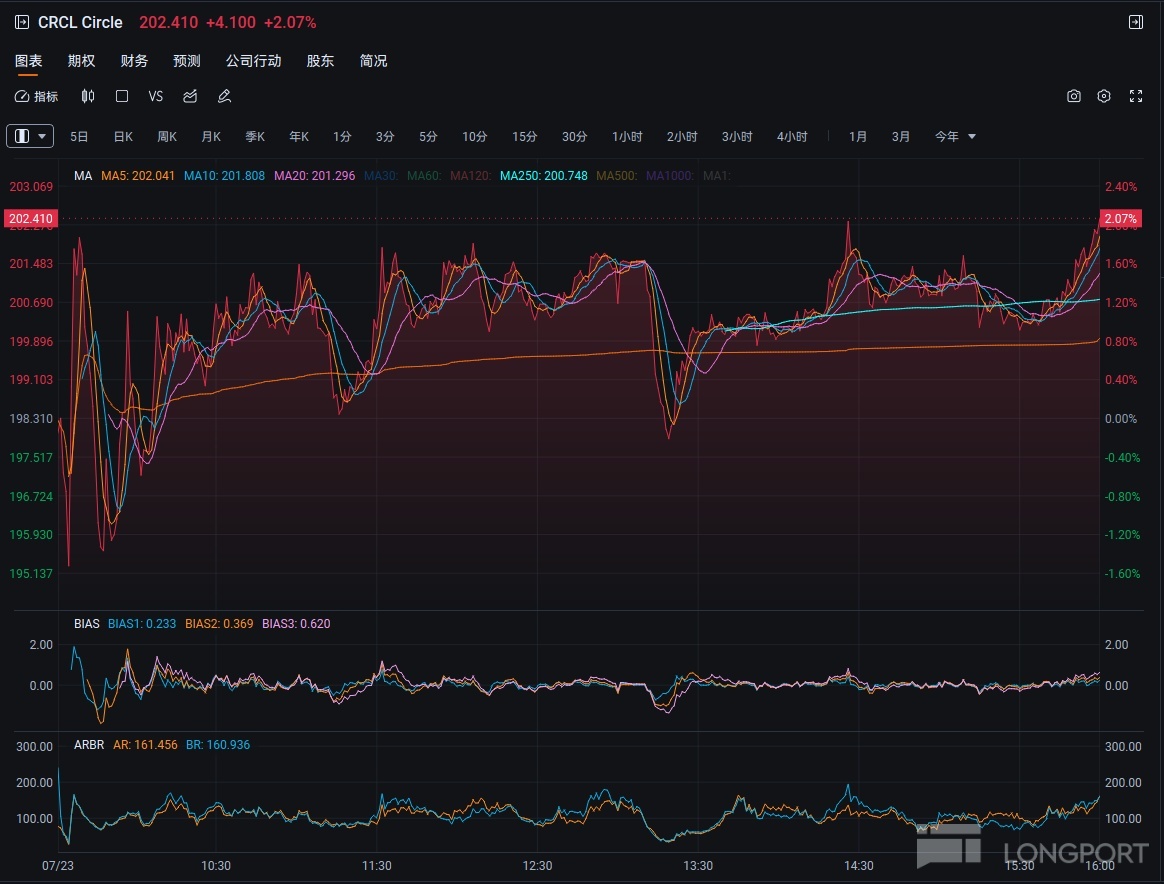The image size is (1164, 884).
Task: Toggle the MA500 moving average line
Action: point(616,176)
